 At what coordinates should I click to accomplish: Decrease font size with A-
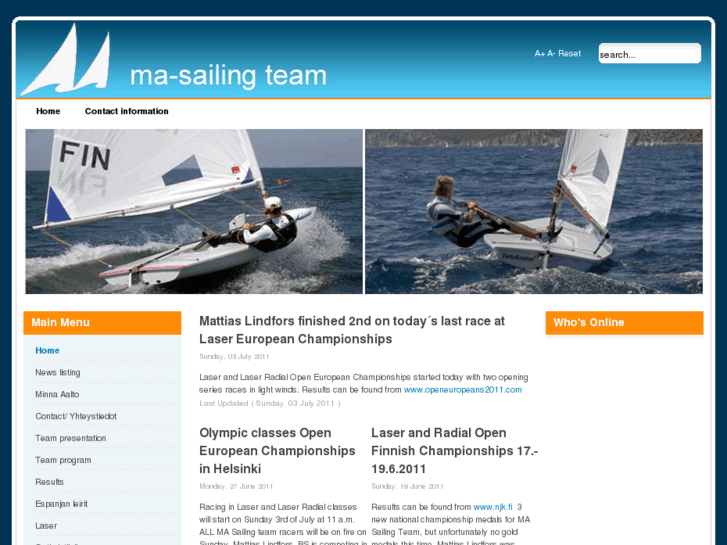tap(551, 54)
